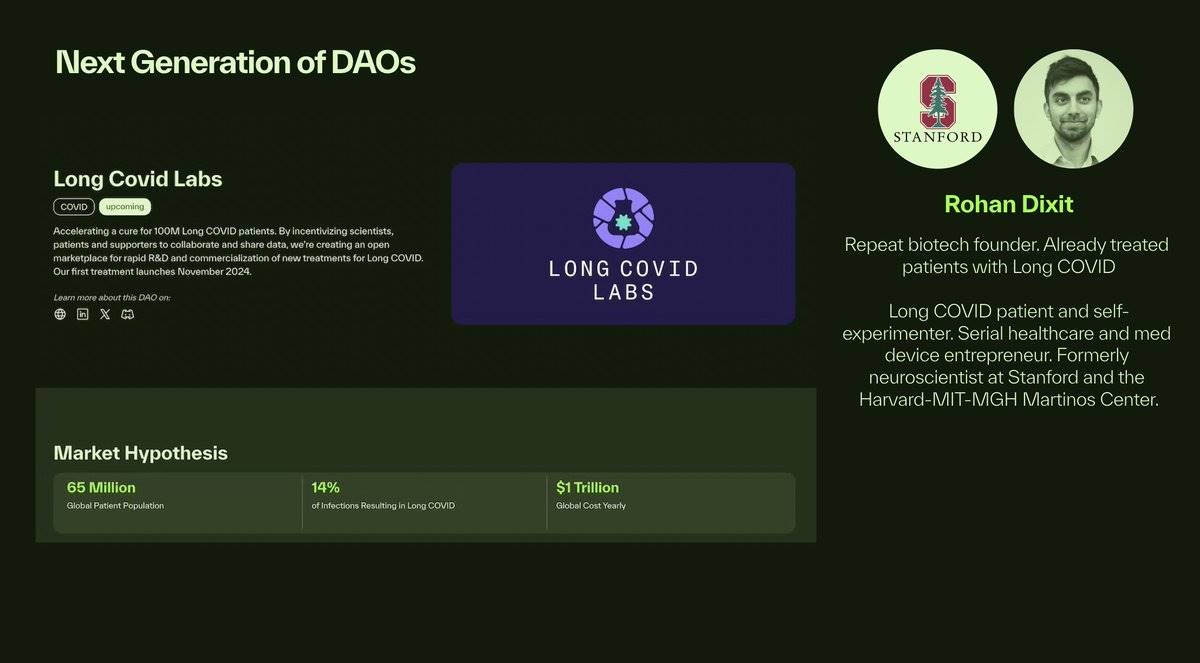The height and width of the screenshot is (663, 1200).
Task: Select the $1 Trillion global cost stat
Action: pyautogui.click(x=670, y=496)
